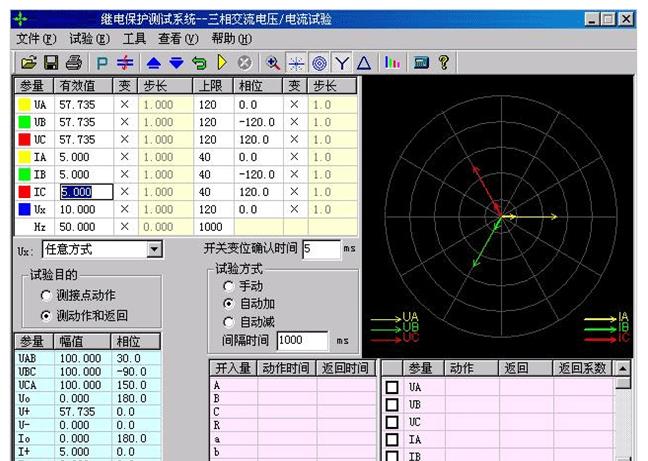Click the blue up arrow icon
The width and height of the screenshot is (648, 461).
pyautogui.click(x=154, y=63)
